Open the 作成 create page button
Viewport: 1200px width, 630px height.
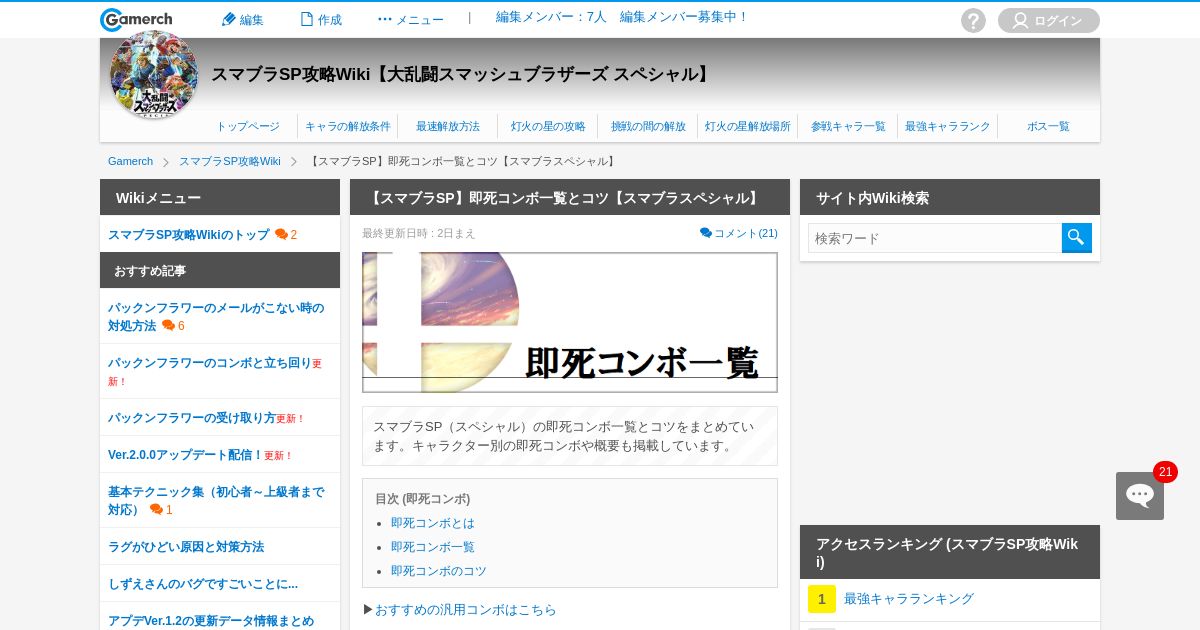[x=321, y=19]
